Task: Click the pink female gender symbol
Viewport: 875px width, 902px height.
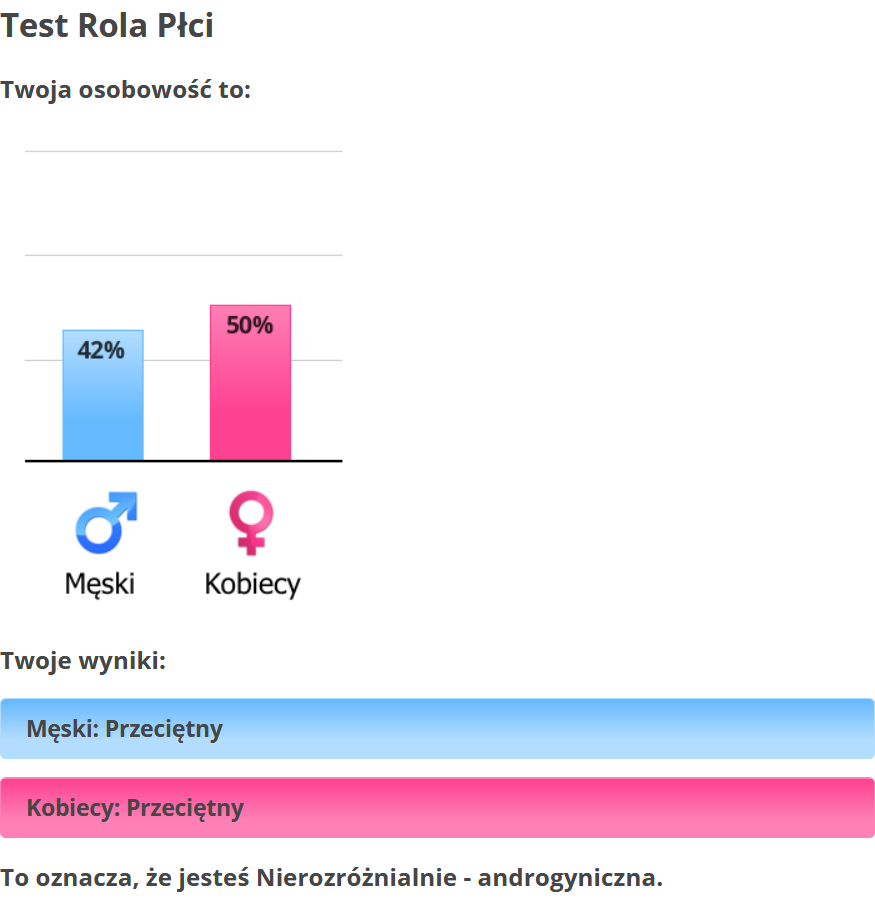Action: pyautogui.click(x=250, y=522)
